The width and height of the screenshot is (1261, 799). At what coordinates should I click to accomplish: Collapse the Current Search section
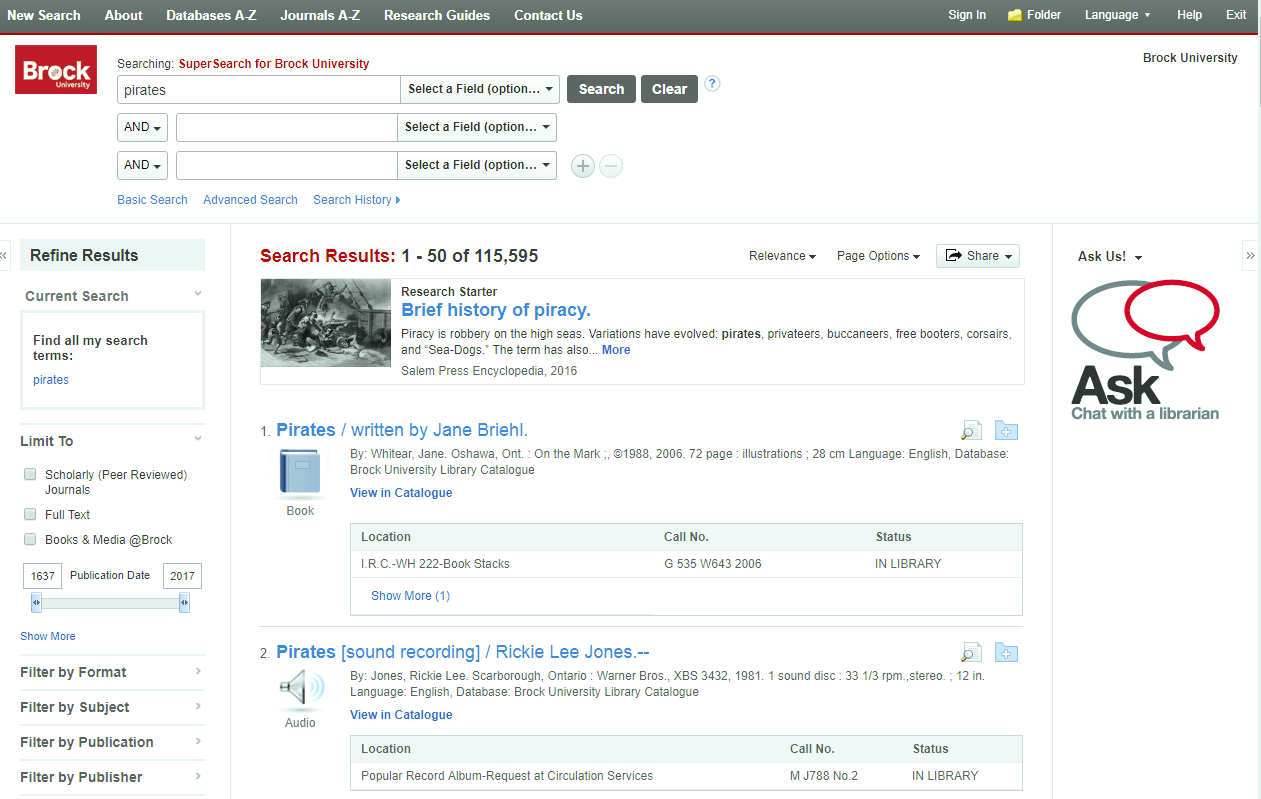pos(198,294)
